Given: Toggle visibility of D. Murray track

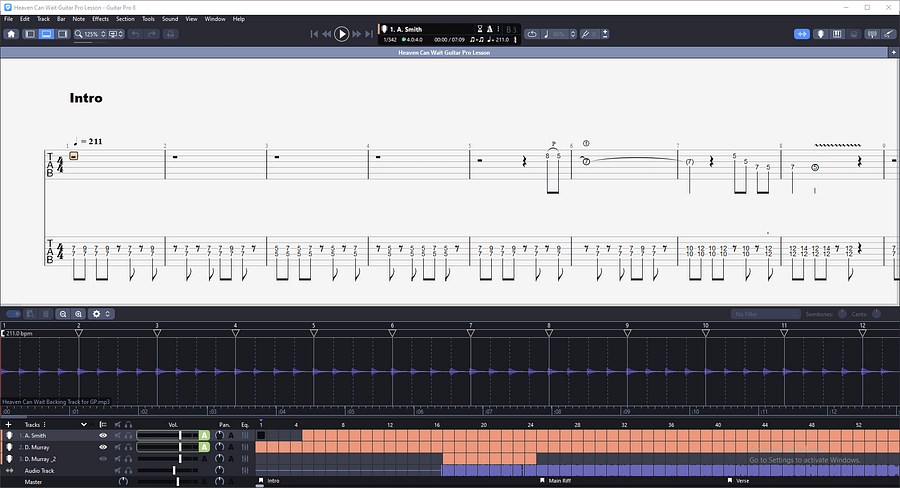Looking at the screenshot, I should coord(103,447).
